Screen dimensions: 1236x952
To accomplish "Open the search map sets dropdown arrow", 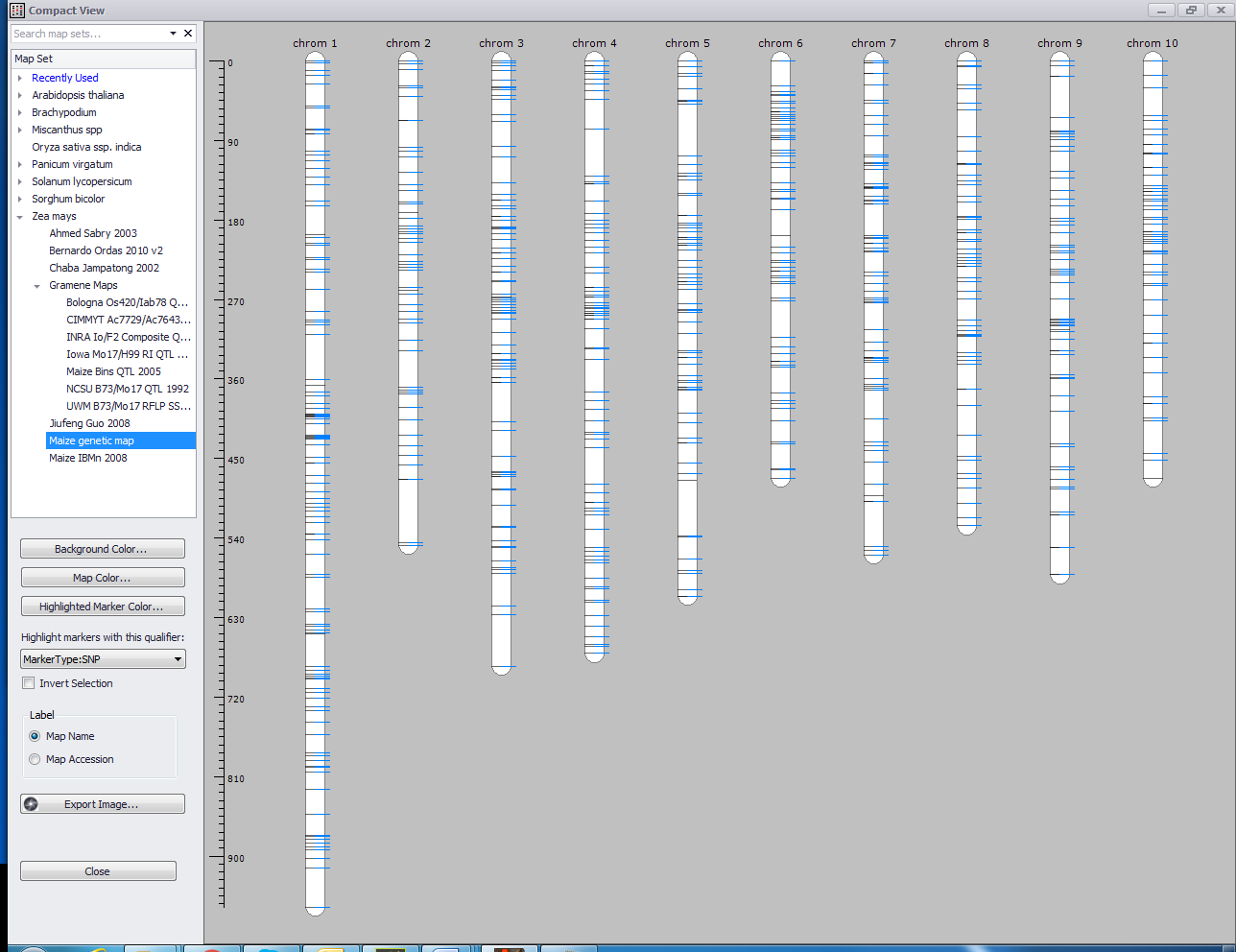I will (173, 34).
